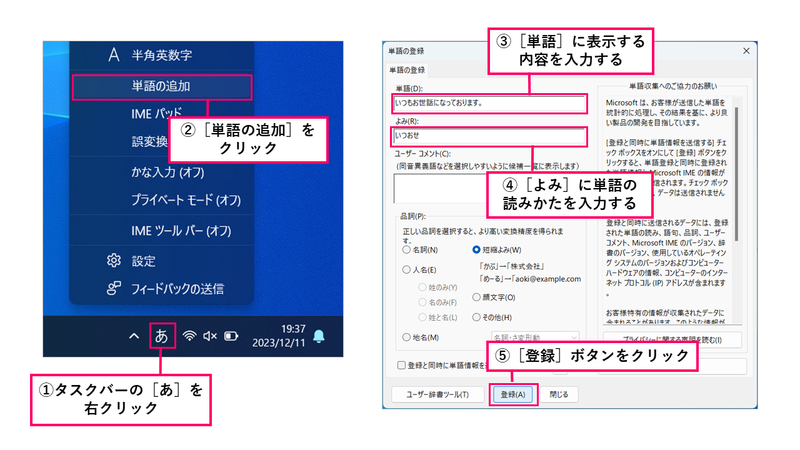This screenshot has height=450, width=800.
Task: Click the 19:37 clock and date
Action: click(x=279, y=336)
